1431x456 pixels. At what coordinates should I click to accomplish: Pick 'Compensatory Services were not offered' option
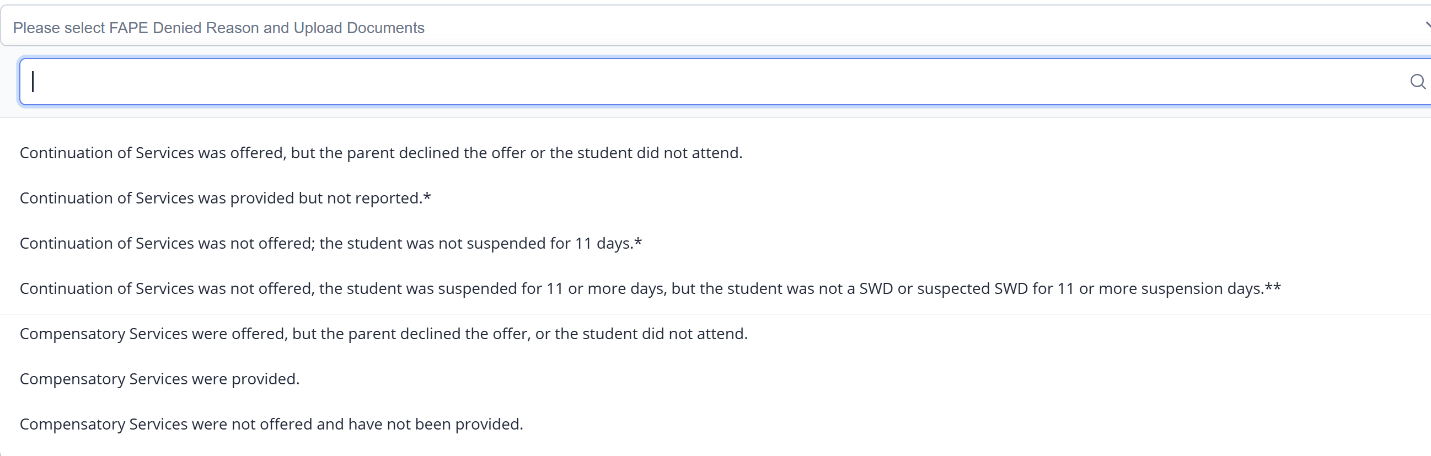(271, 424)
